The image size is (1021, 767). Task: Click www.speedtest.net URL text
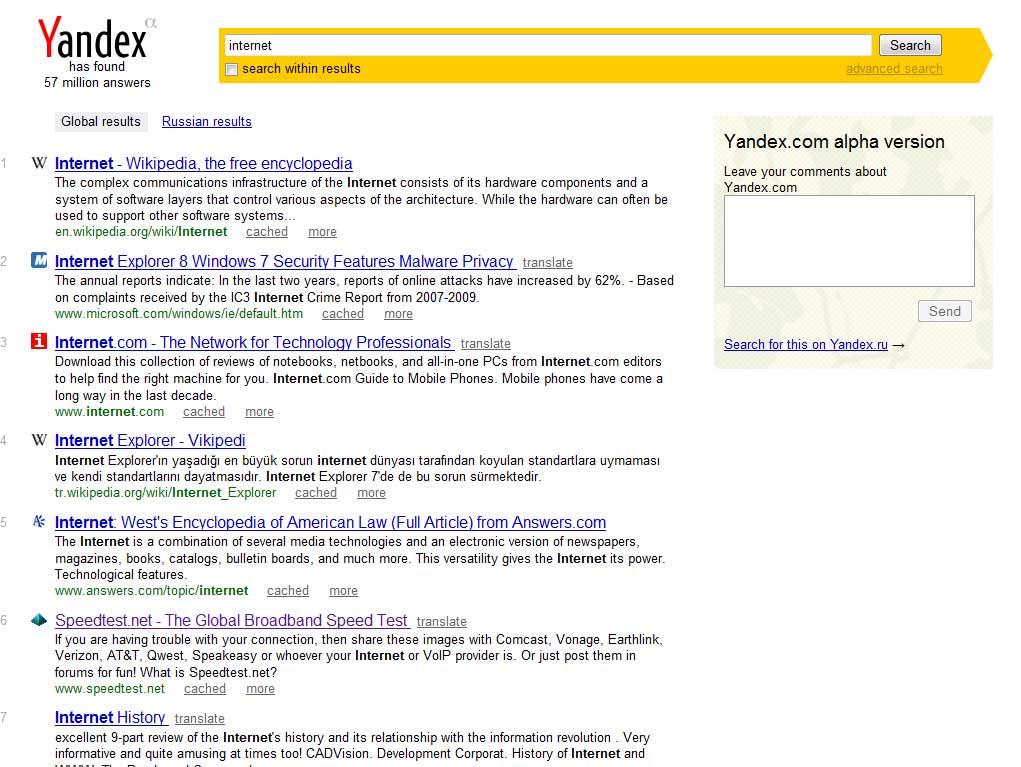pos(110,689)
